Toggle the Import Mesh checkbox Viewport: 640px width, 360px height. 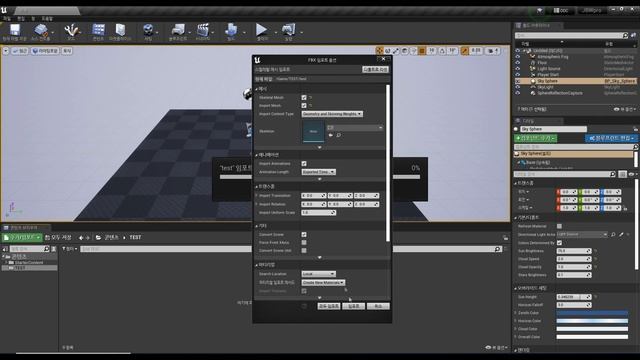(304, 106)
